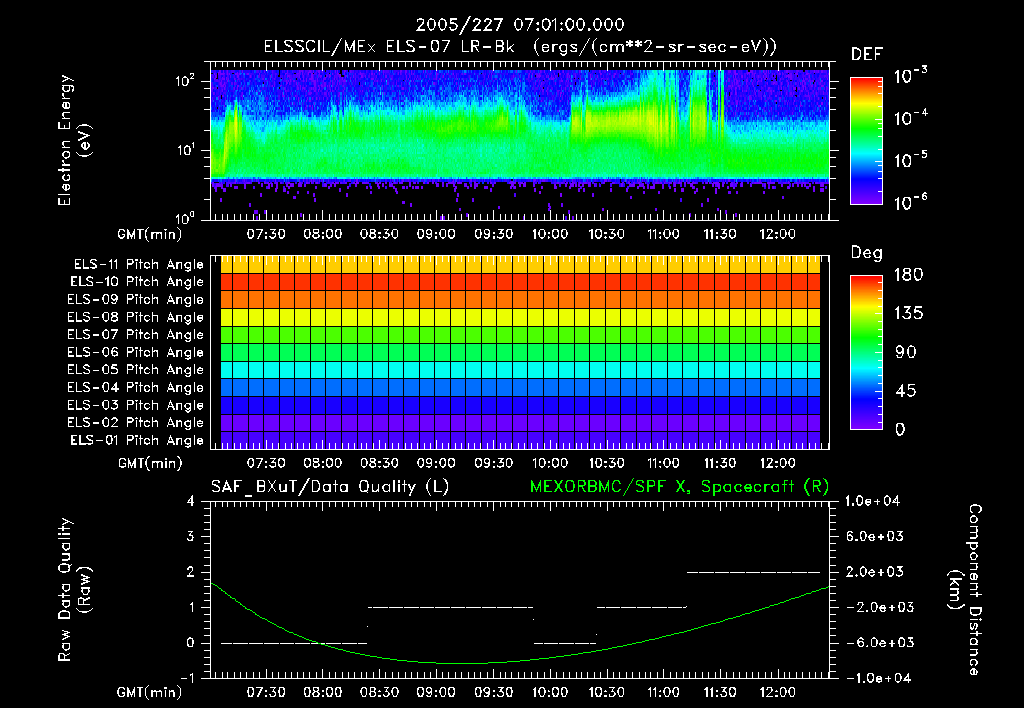The height and width of the screenshot is (708, 1024).
Task: Click 11:30 on the spectrogram time axis
Action: tap(720, 234)
